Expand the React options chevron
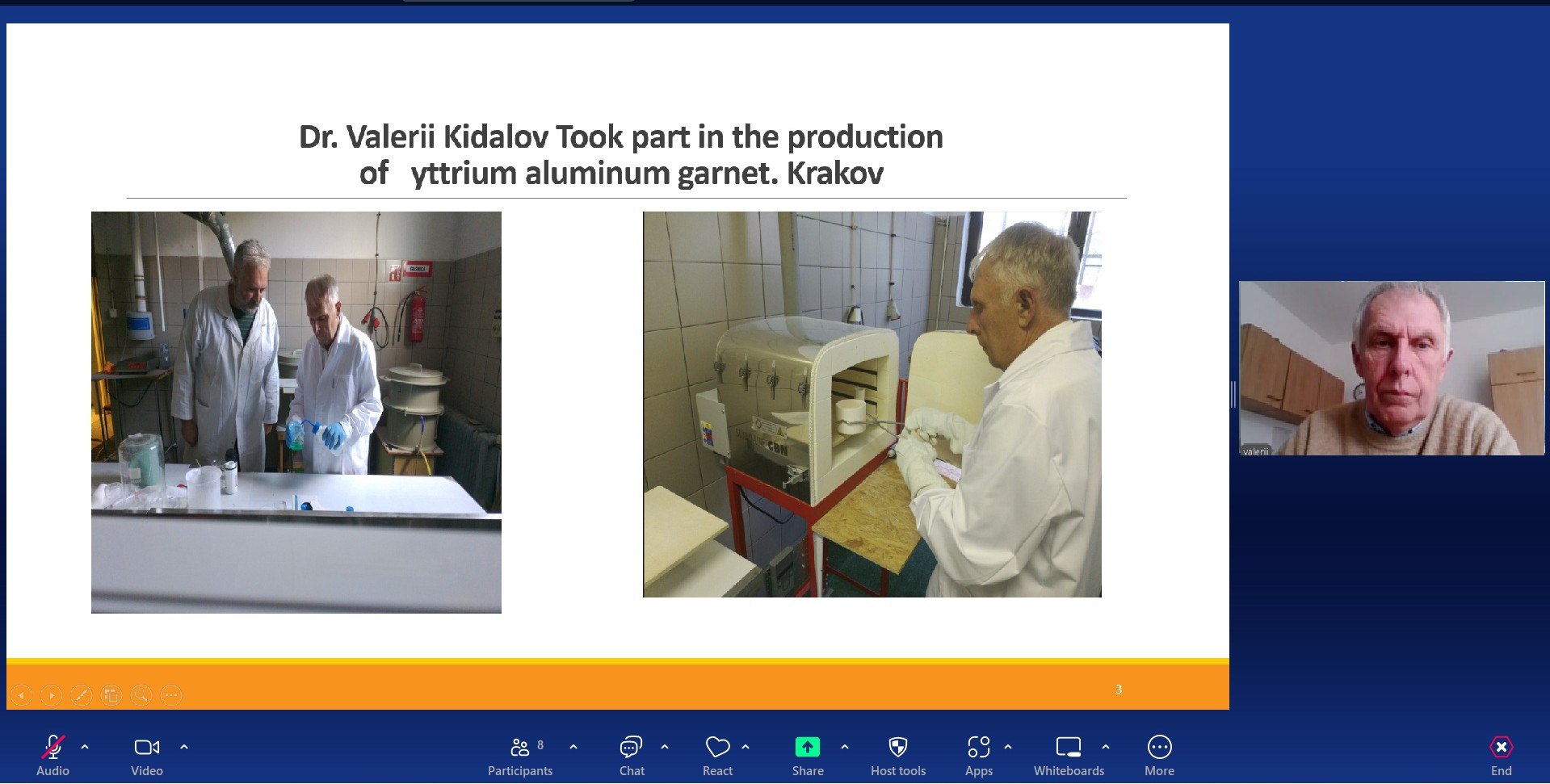The width and height of the screenshot is (1550, 784). (x=746, y=747)
